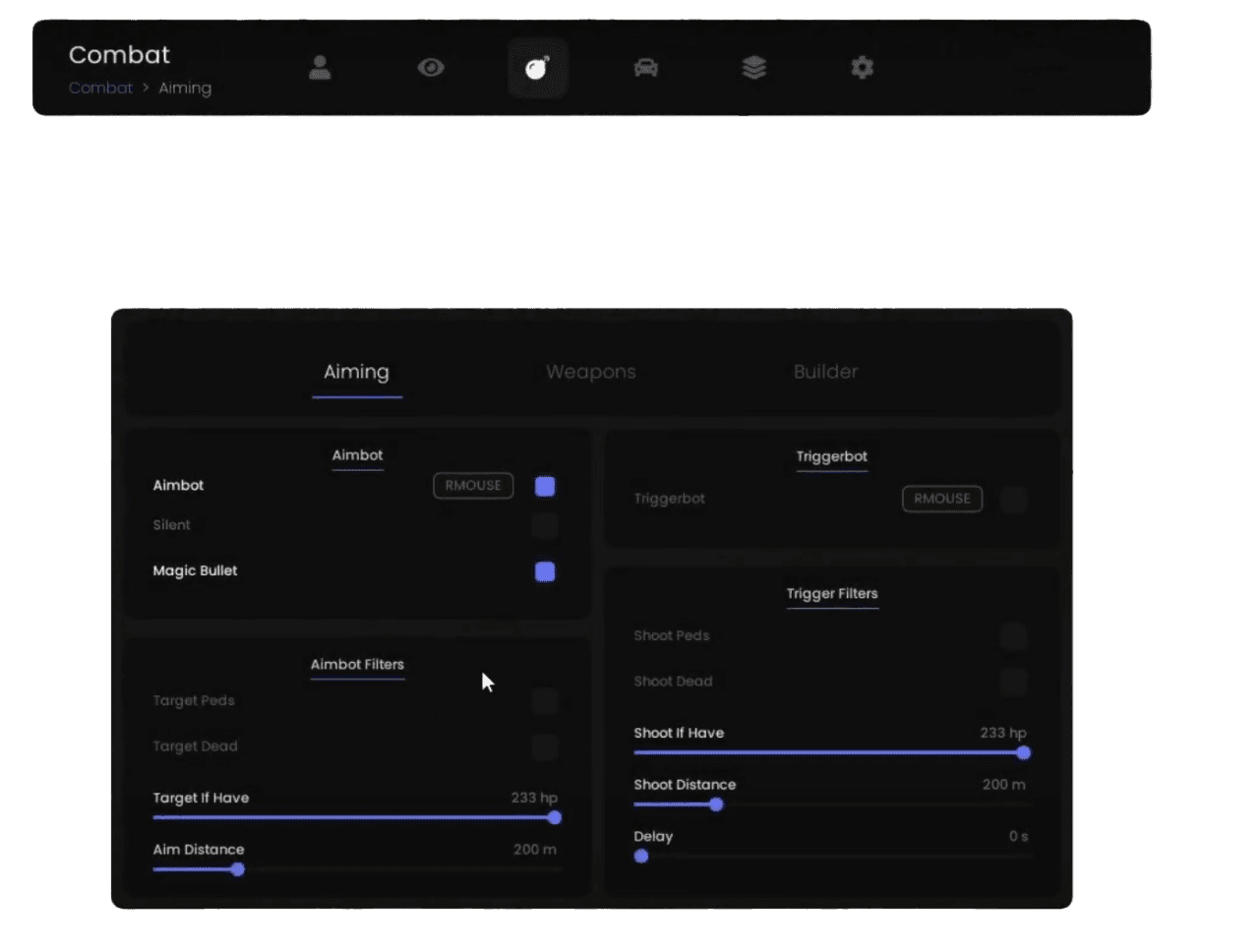Click the Shoot Distance slider handle
This screenshot has height=952, width=1259.
coord(716,804)
